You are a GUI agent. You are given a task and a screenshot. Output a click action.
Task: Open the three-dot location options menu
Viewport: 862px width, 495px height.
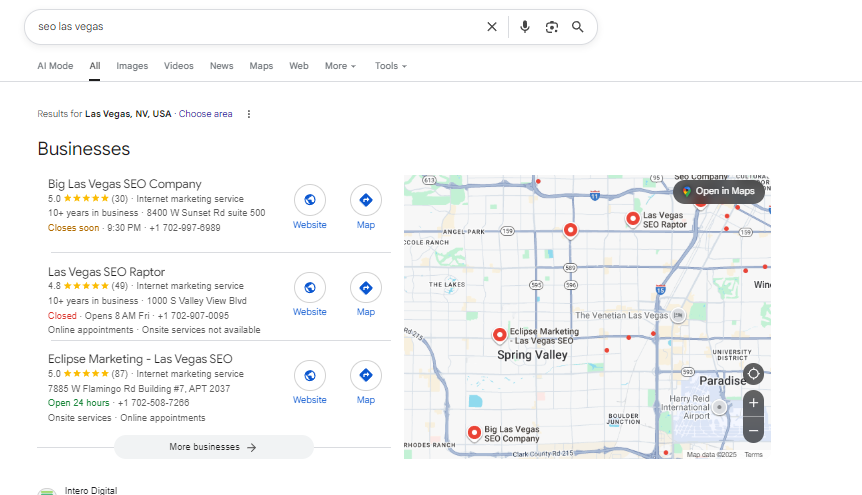pos(249,114)
